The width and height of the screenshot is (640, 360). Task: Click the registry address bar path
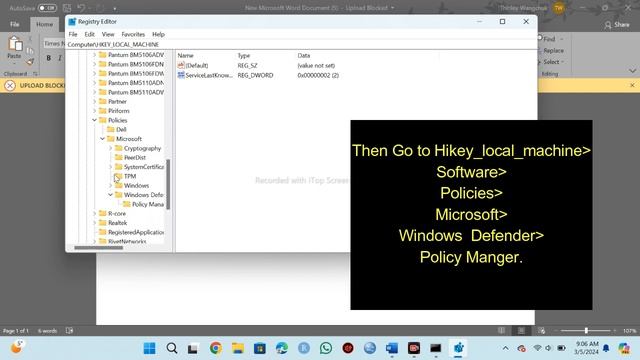[x=113, y=44]
